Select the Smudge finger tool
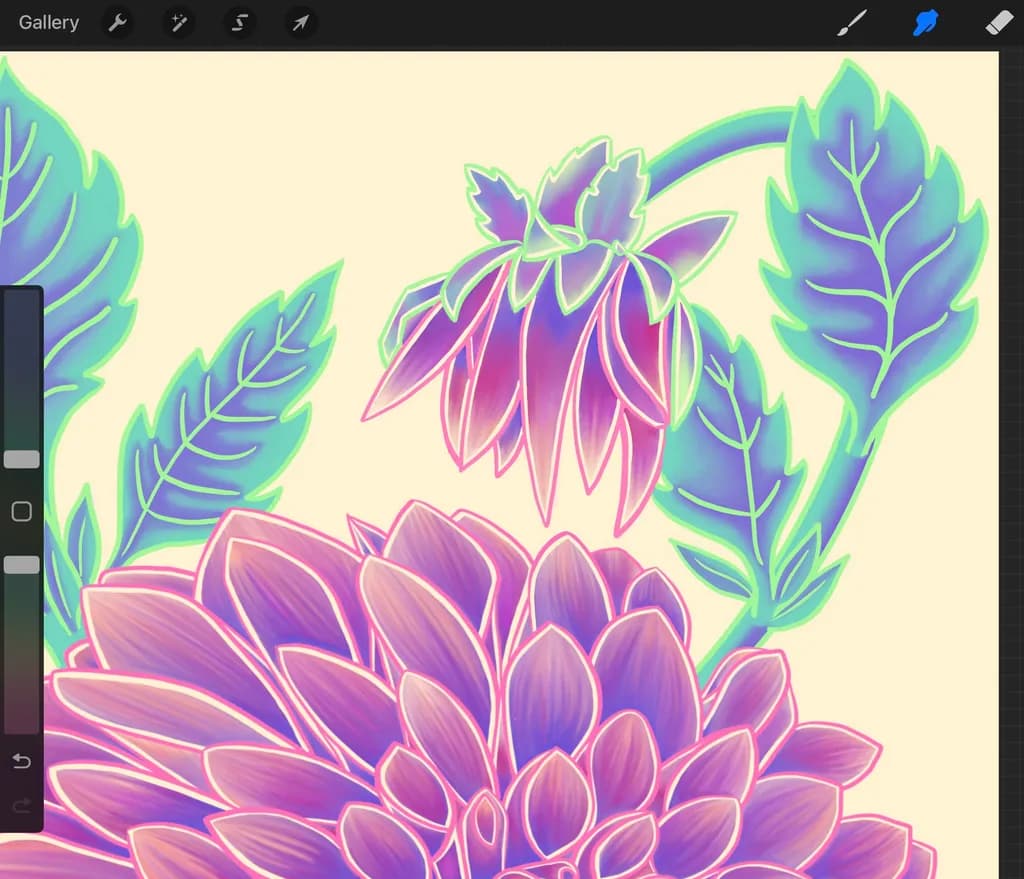 coord(926,23)
